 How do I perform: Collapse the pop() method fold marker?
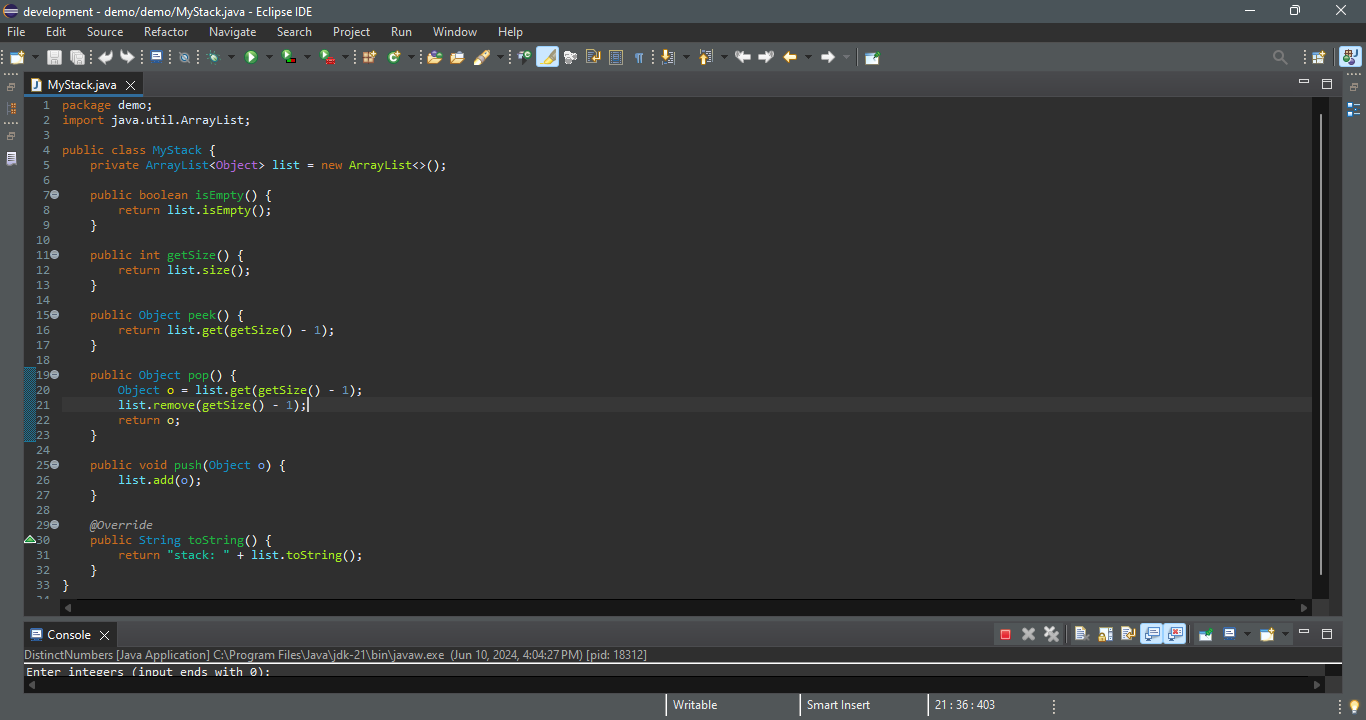coord(54,375)
